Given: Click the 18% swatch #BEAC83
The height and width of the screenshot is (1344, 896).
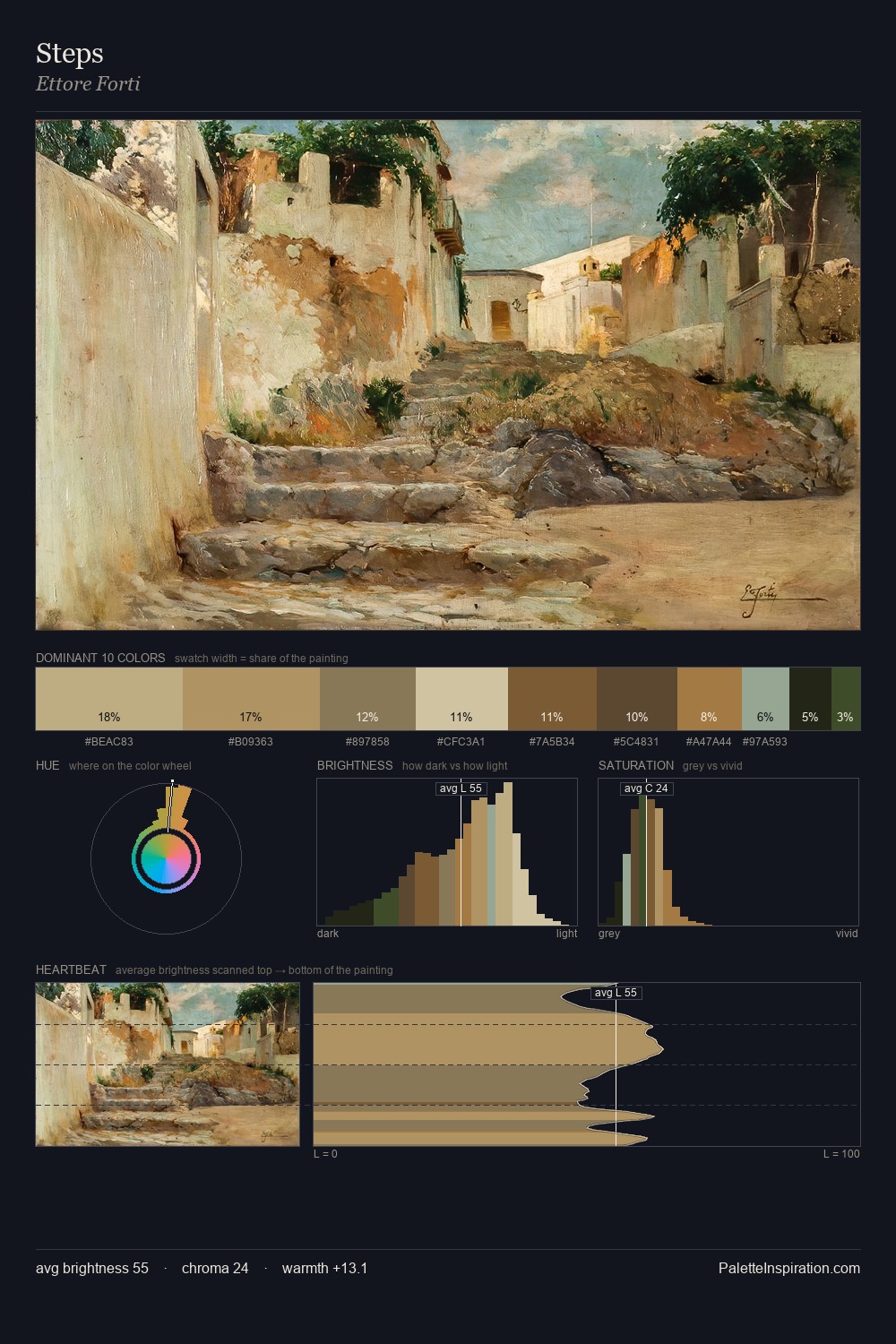Looking at the screenshot, I should [x=109, y=699].
